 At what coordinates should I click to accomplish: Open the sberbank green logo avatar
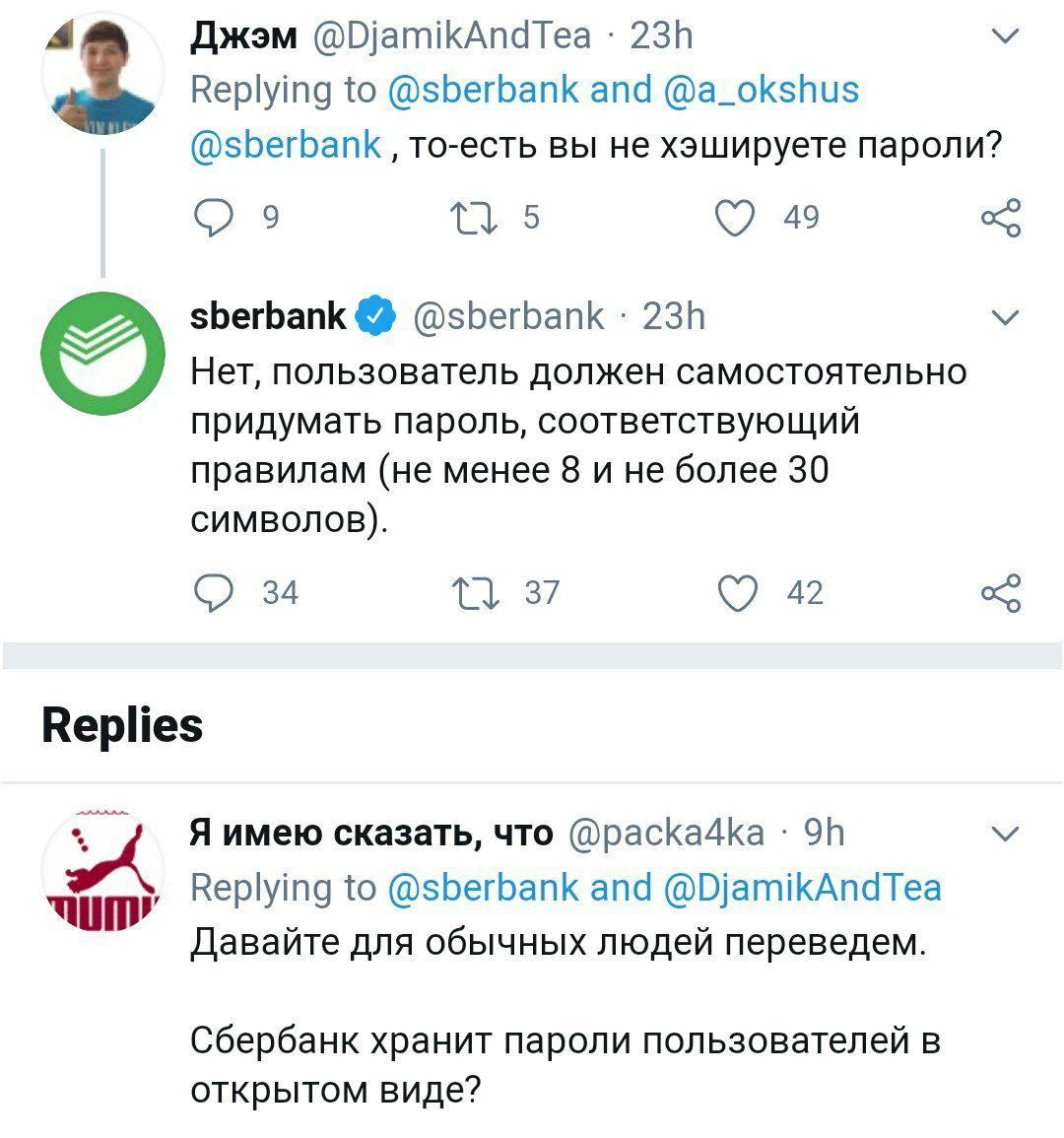[x=102, y=353]
